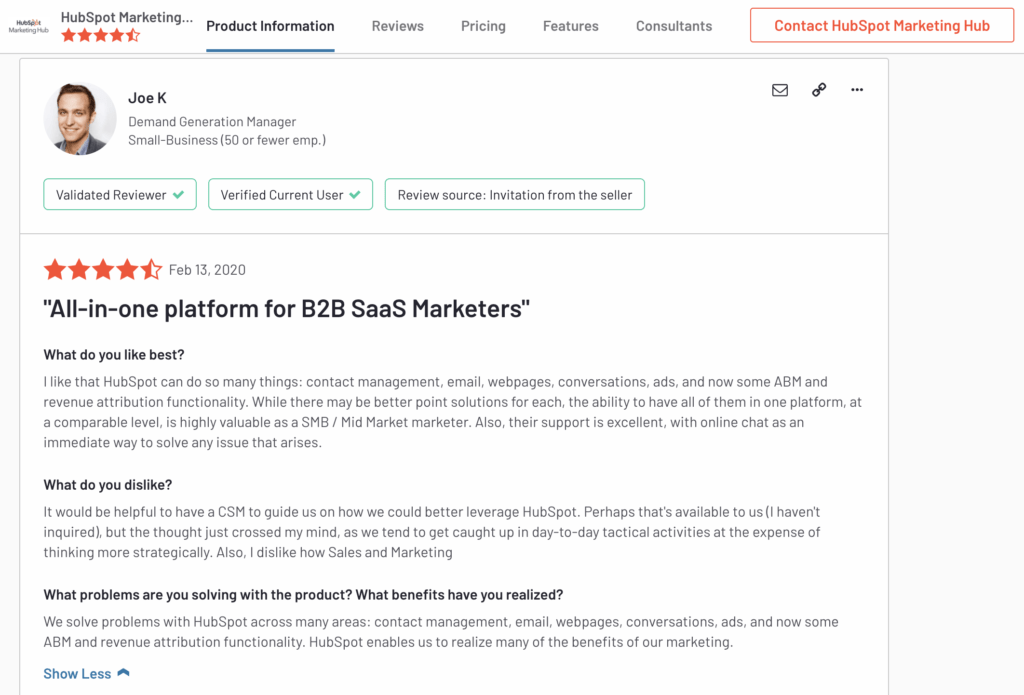The height and width of the screenshot is (695, 1024).
Task: Click Contact HubSpot Marketing Hub button
Action: click(882, 25)
